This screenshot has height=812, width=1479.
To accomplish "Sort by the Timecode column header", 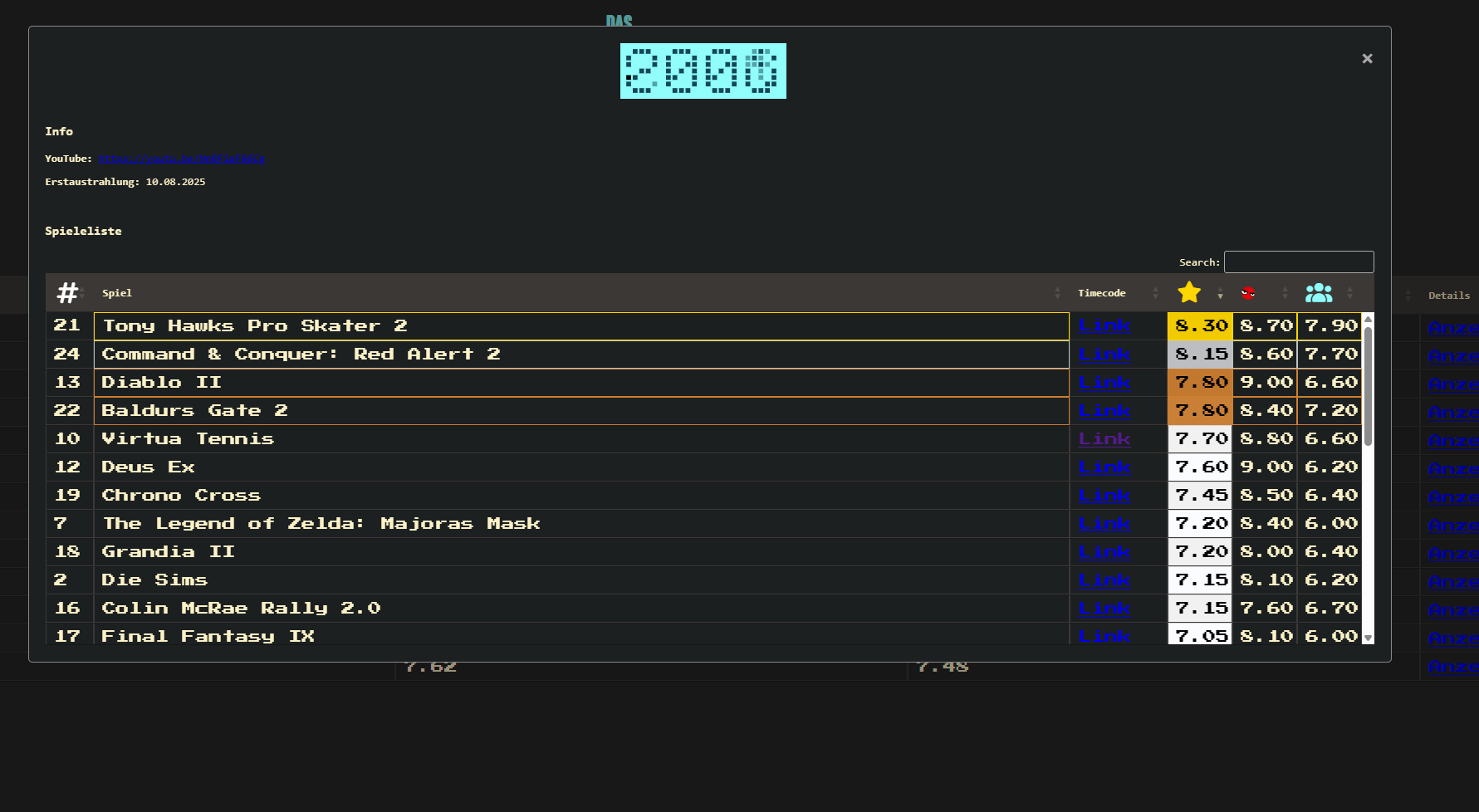I will click(1101, 293).
